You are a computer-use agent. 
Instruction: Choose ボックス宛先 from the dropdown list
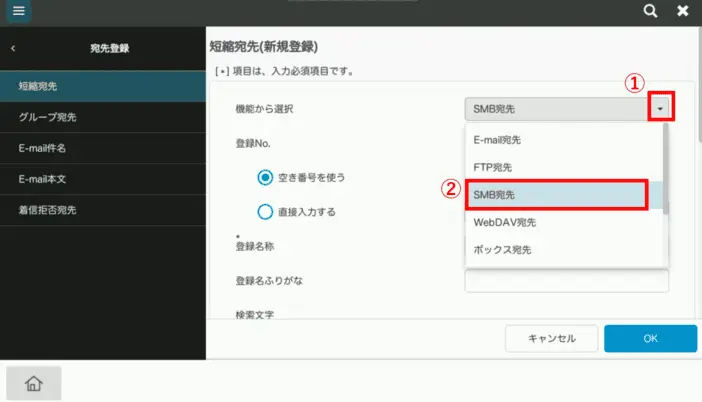click(x=562, y=249)
